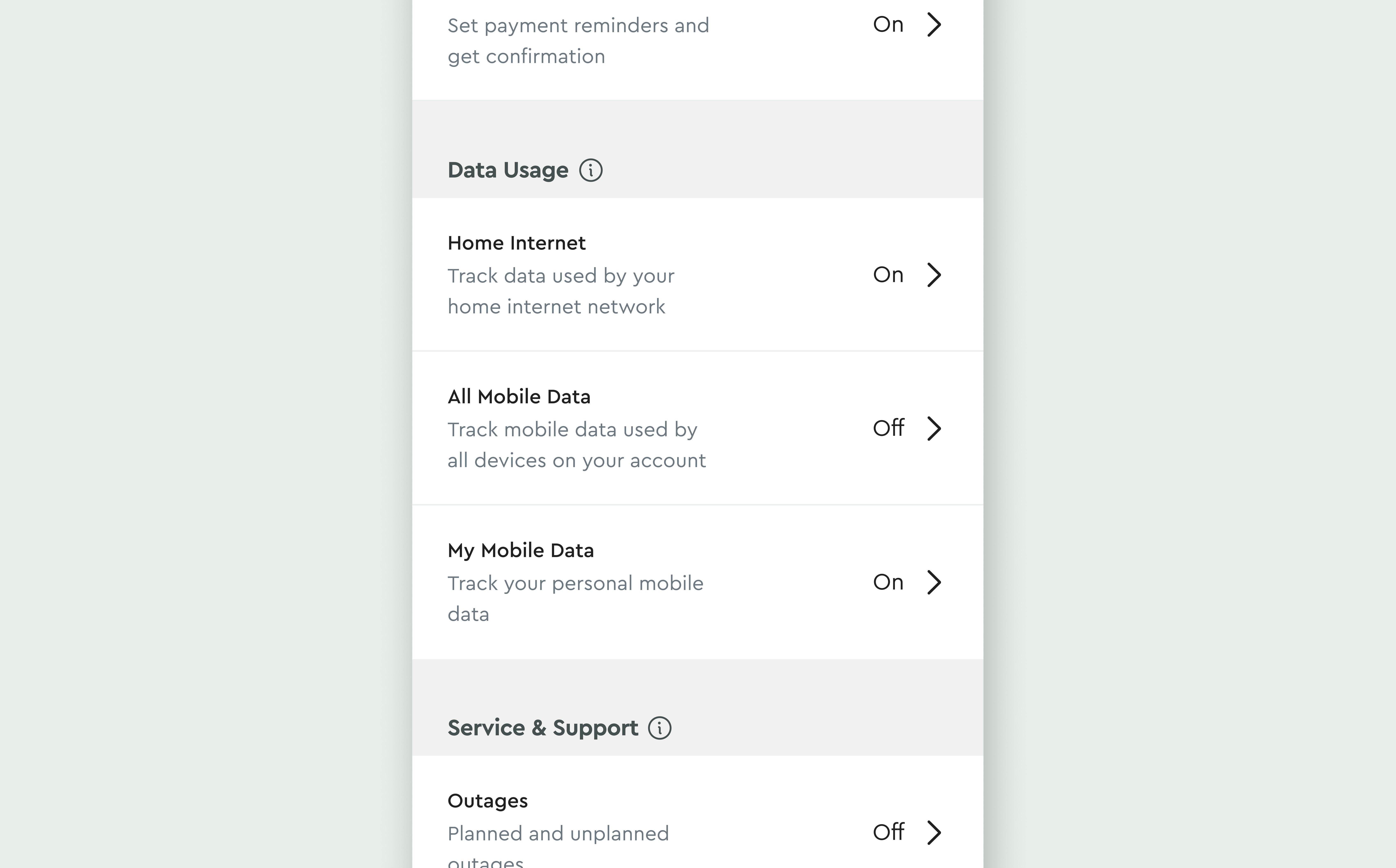Select the My Mobile Data heading

pos(520,550)
